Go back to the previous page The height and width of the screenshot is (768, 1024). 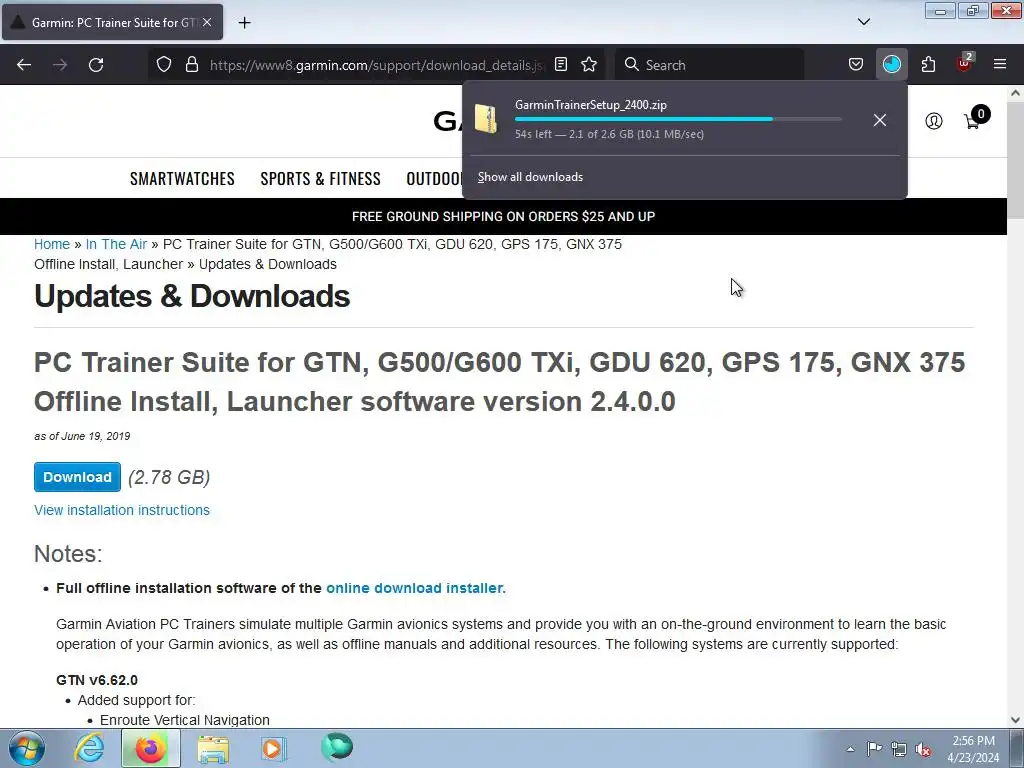(24, 65)
